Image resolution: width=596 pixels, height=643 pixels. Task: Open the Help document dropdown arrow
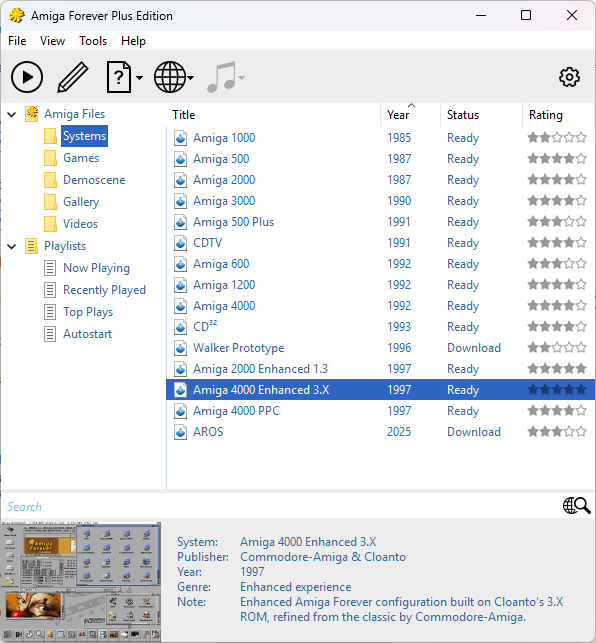139,78
